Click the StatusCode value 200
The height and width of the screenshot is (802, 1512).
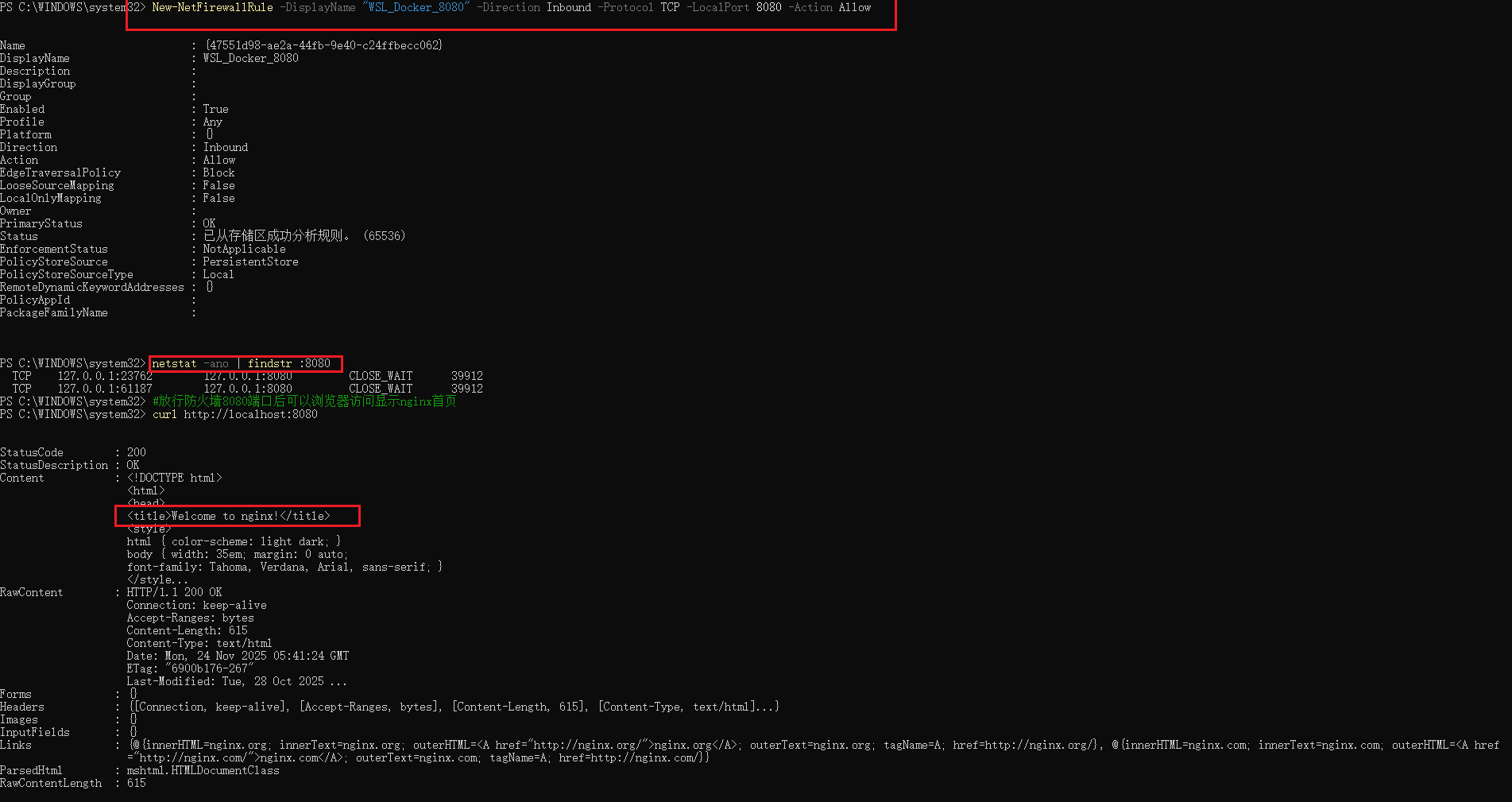pyautogui.click(x=136, y=452)
